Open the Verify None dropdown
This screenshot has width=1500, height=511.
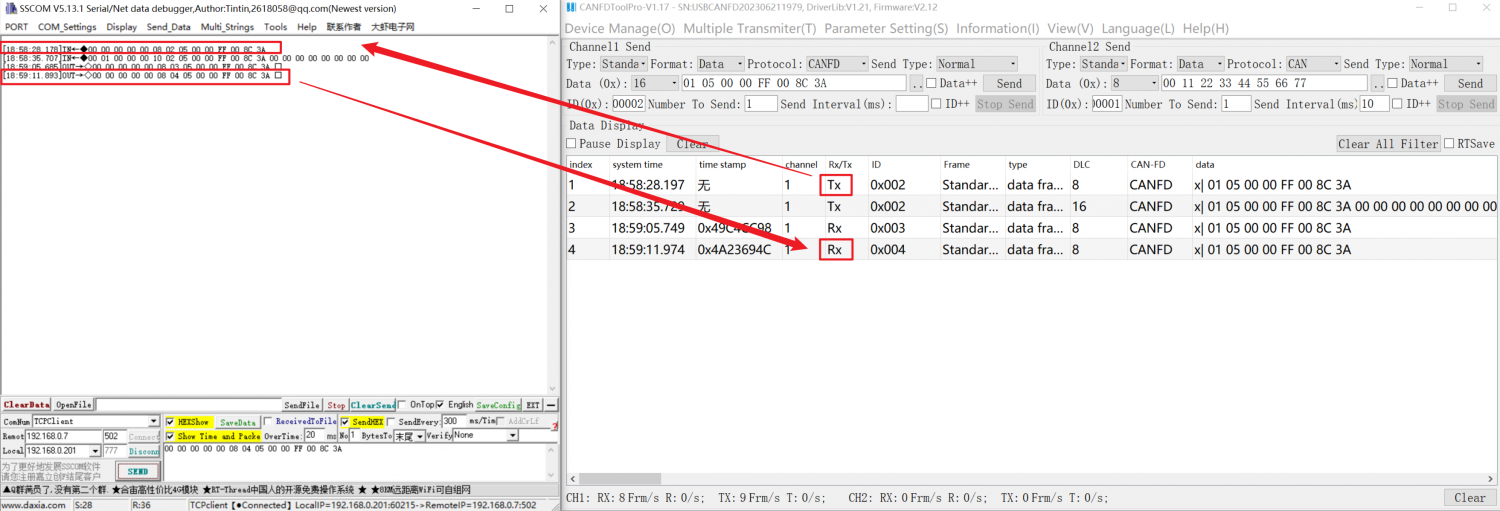[x=513, y=436]
